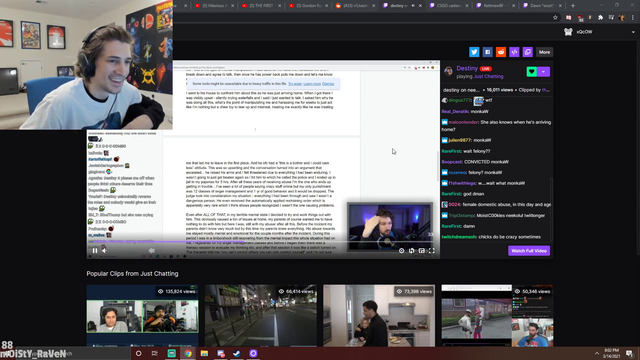Share the clip on Reddit
This screenshot has height=360, width=640.
pyautogui.click(x=501, y=52)
